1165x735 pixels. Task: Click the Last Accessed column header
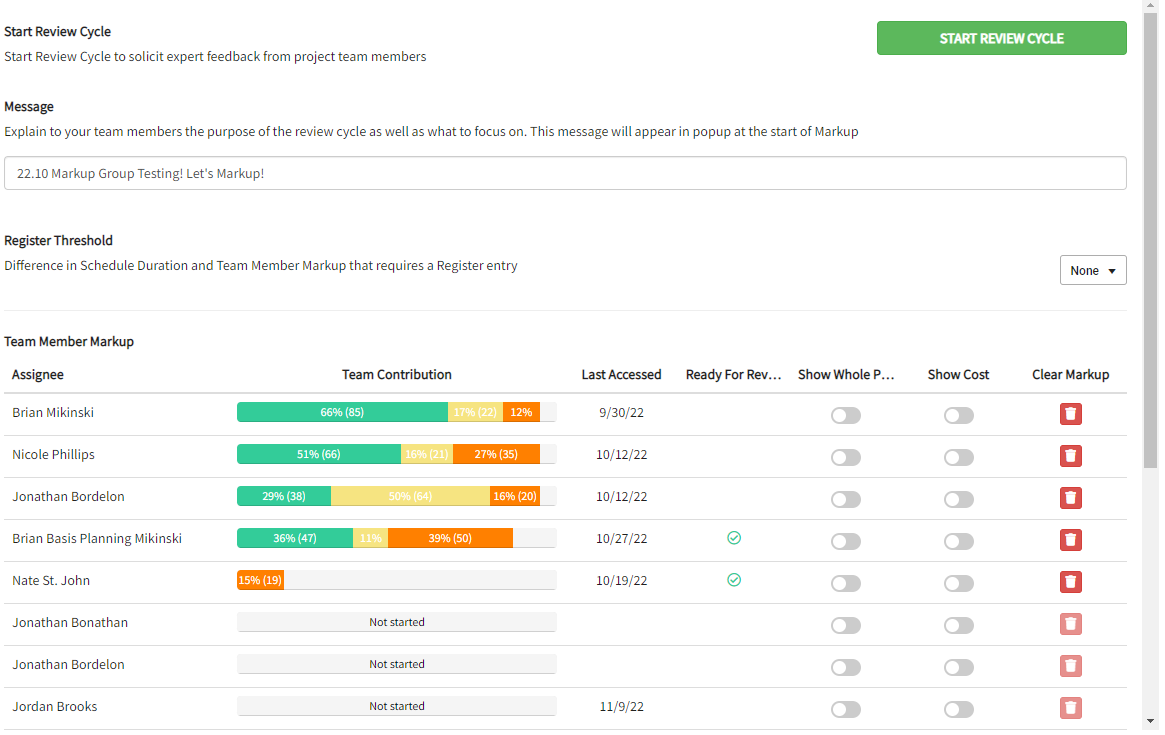621,375
